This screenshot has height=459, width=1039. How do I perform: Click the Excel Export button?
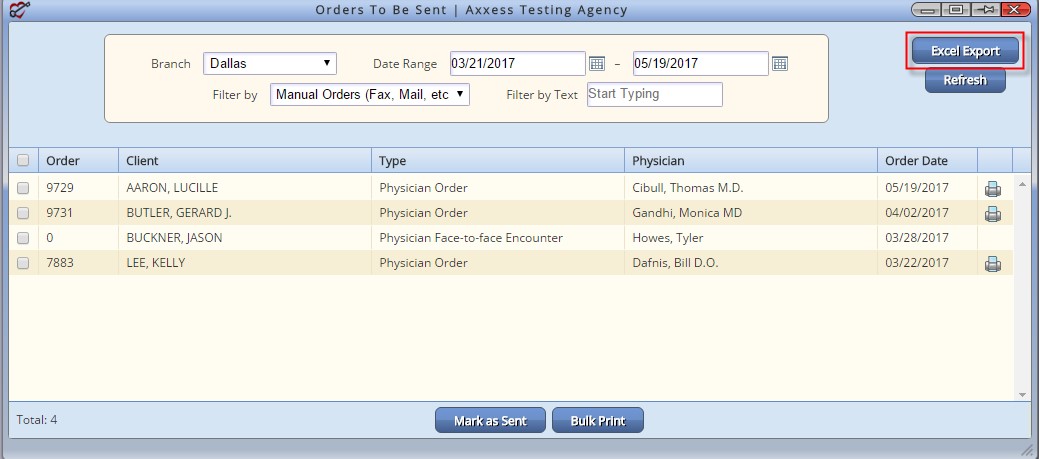coord(965,51)
